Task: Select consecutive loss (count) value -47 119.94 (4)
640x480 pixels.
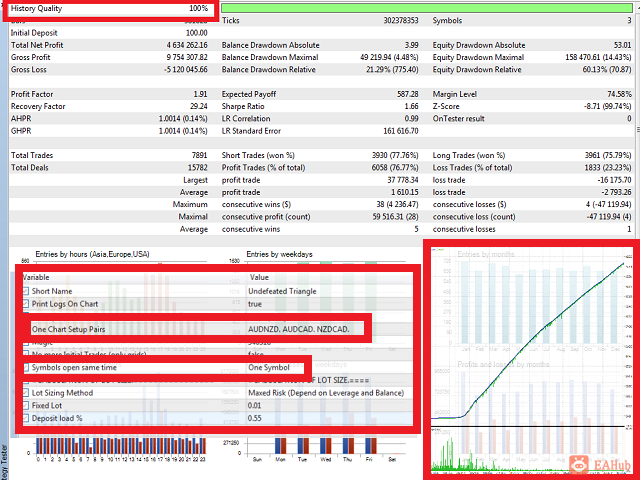Action: [x=609, y=216]
